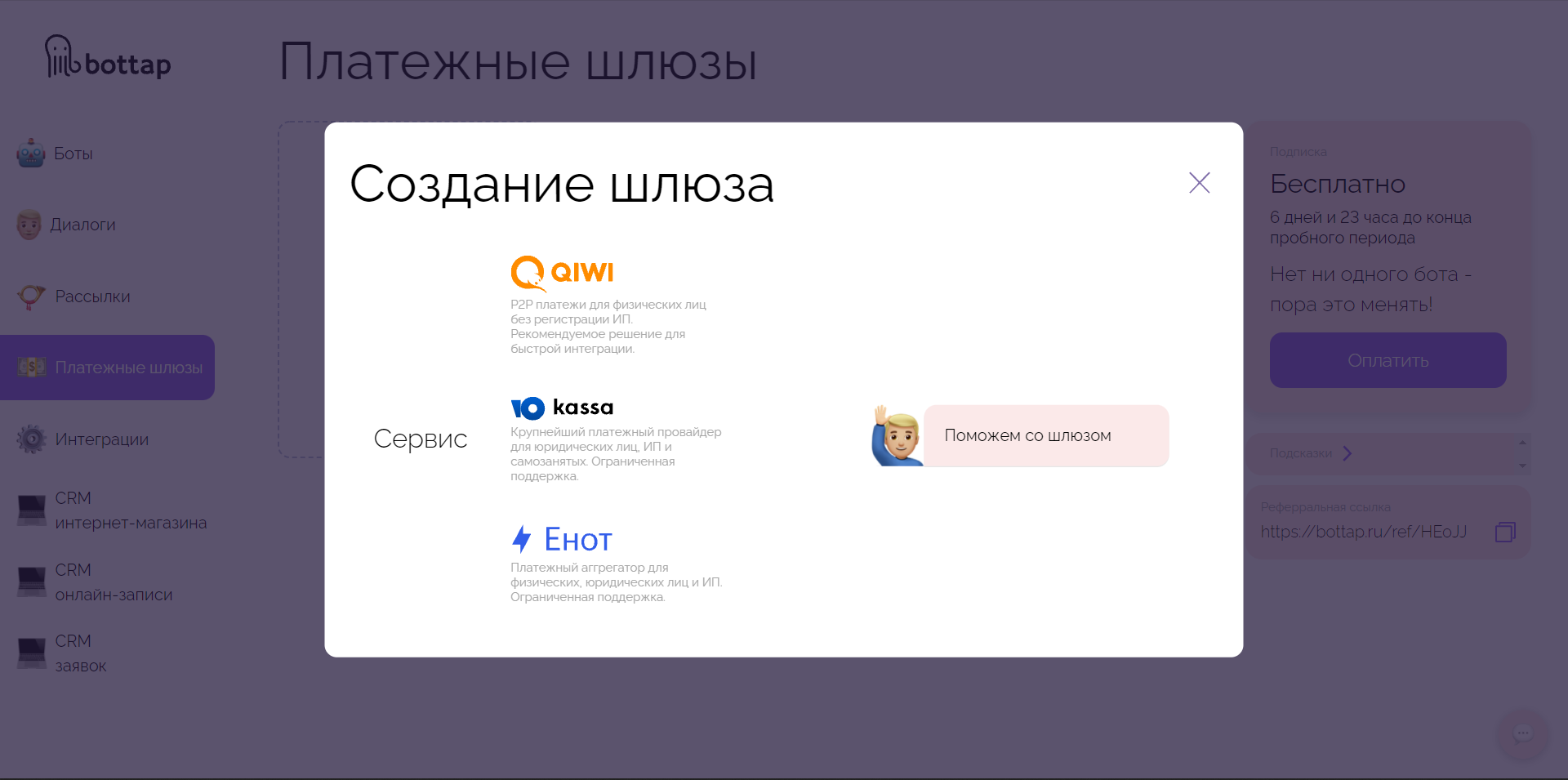This screenshot has width=1568, height=780.
Task: Go to the Боты menu item
Action: [73, 154]
